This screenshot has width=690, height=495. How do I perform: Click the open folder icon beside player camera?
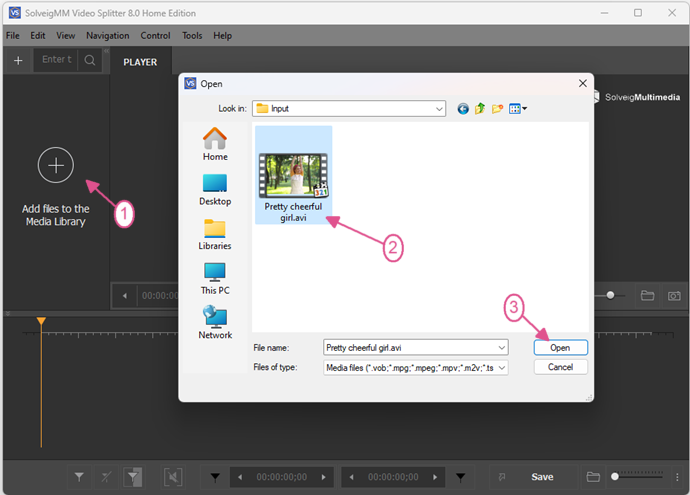coord(647,295)
